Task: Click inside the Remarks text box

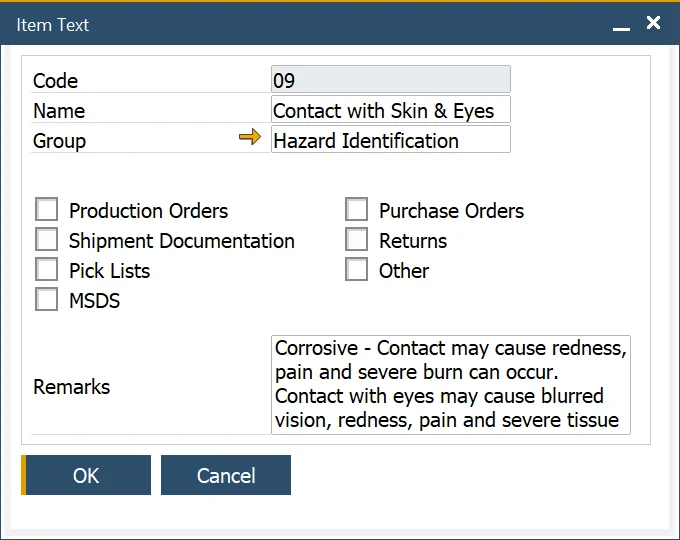Action: [450, 385]
